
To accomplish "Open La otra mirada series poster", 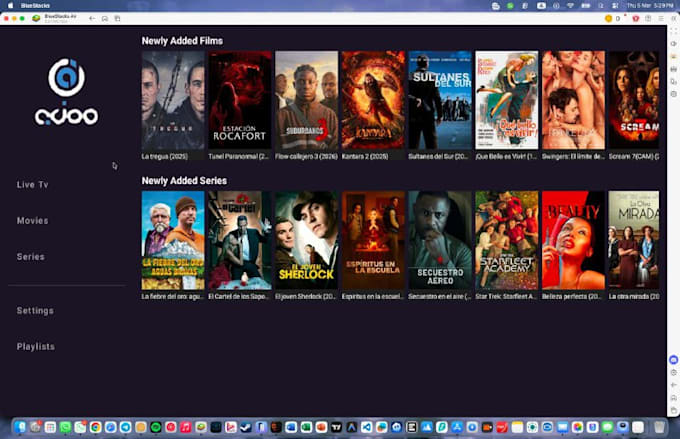I will point(634,240).
